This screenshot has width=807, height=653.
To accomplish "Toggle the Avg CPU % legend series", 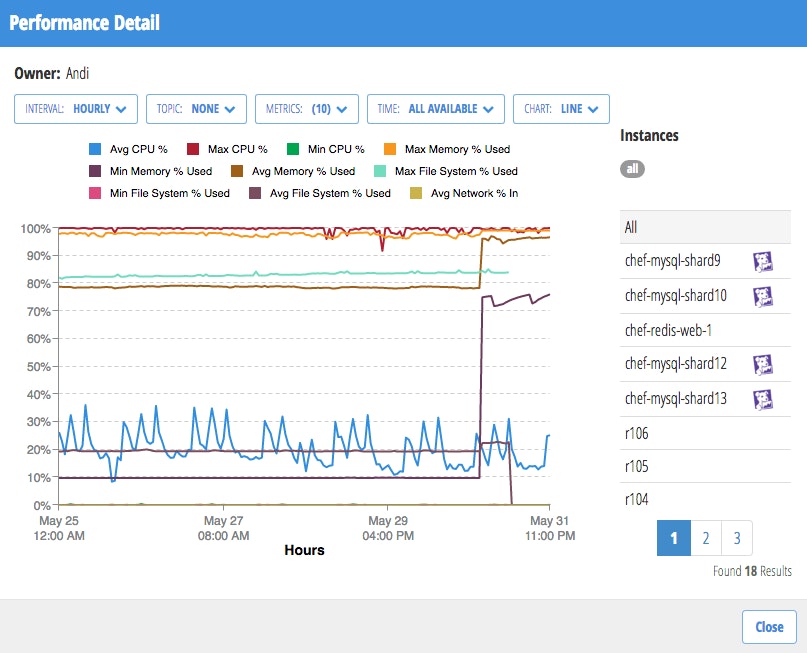I will coord(133,149).
